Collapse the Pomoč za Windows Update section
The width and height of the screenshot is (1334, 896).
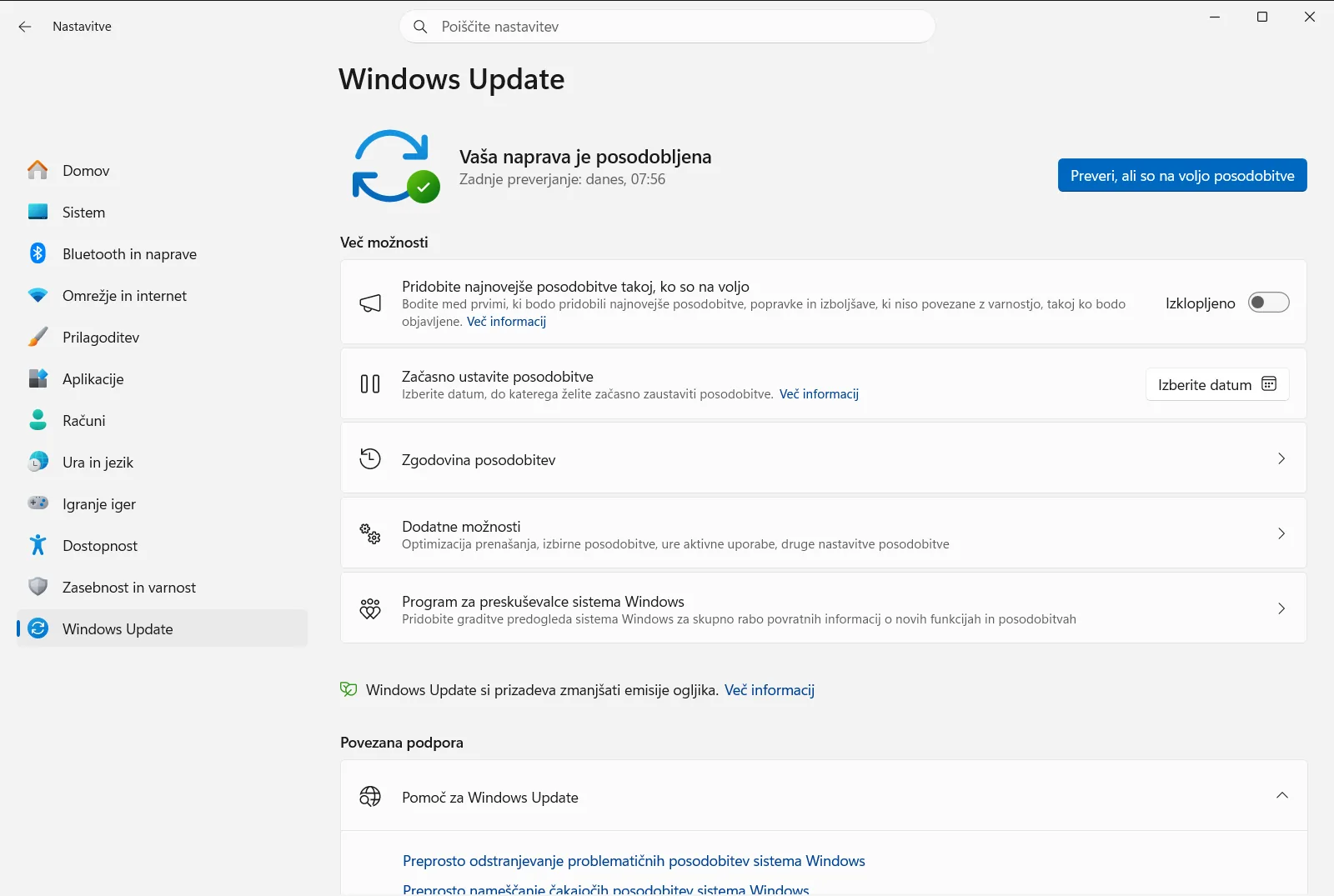click(1281, 795)
